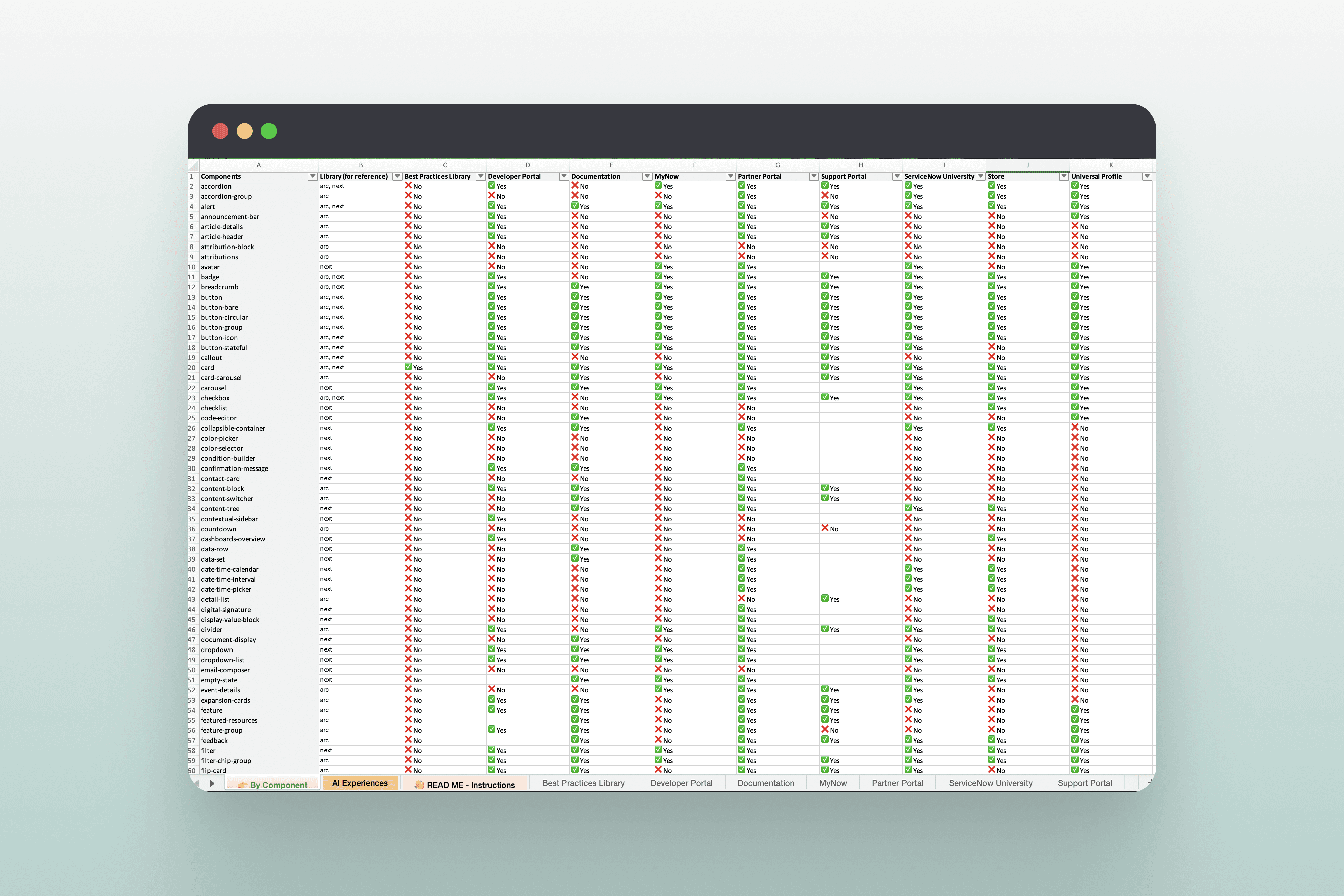Screen dimensions: 1344x896
Task: Click the green check in alert's Documentation cell
Action: [x=575, y=206]
